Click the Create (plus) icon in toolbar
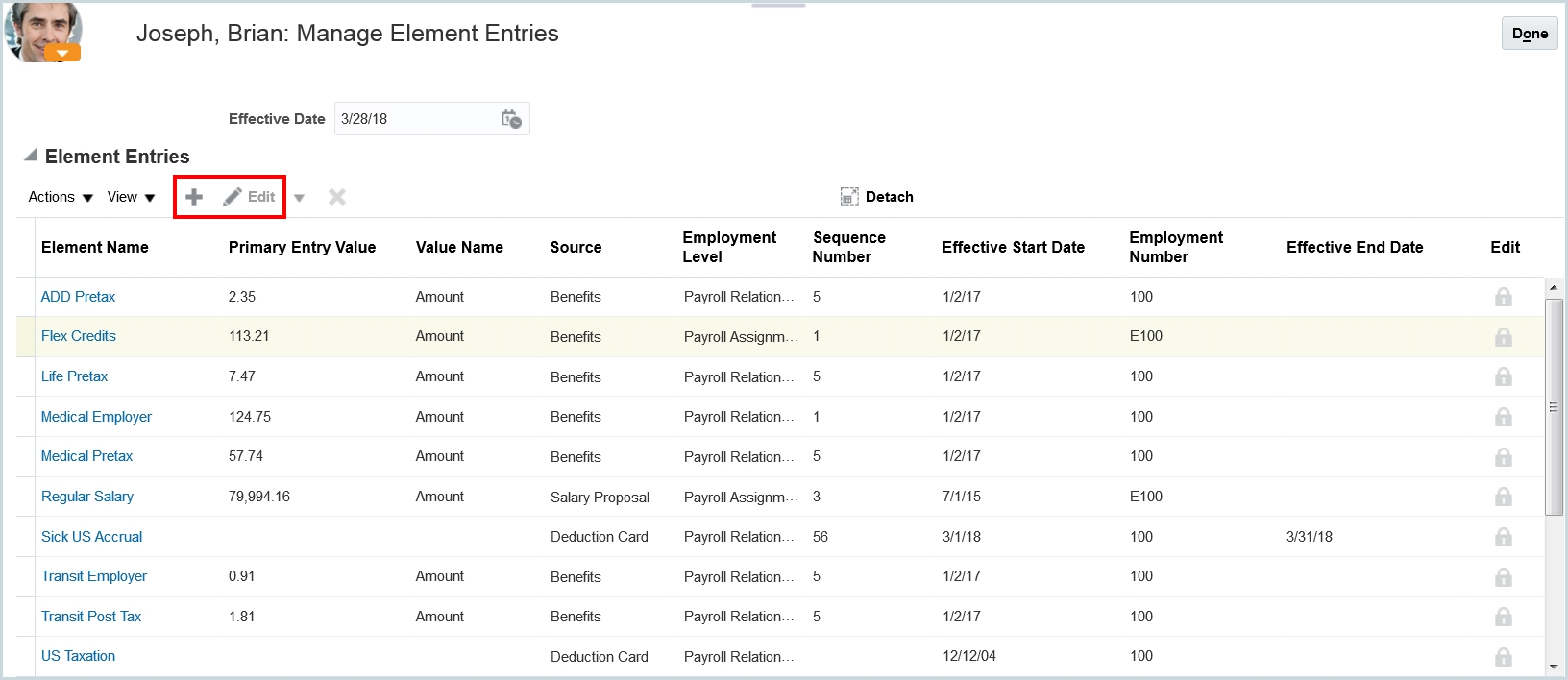Image resolution: width=1568 pixels, height=680 pixels. [x=194, y=197]
